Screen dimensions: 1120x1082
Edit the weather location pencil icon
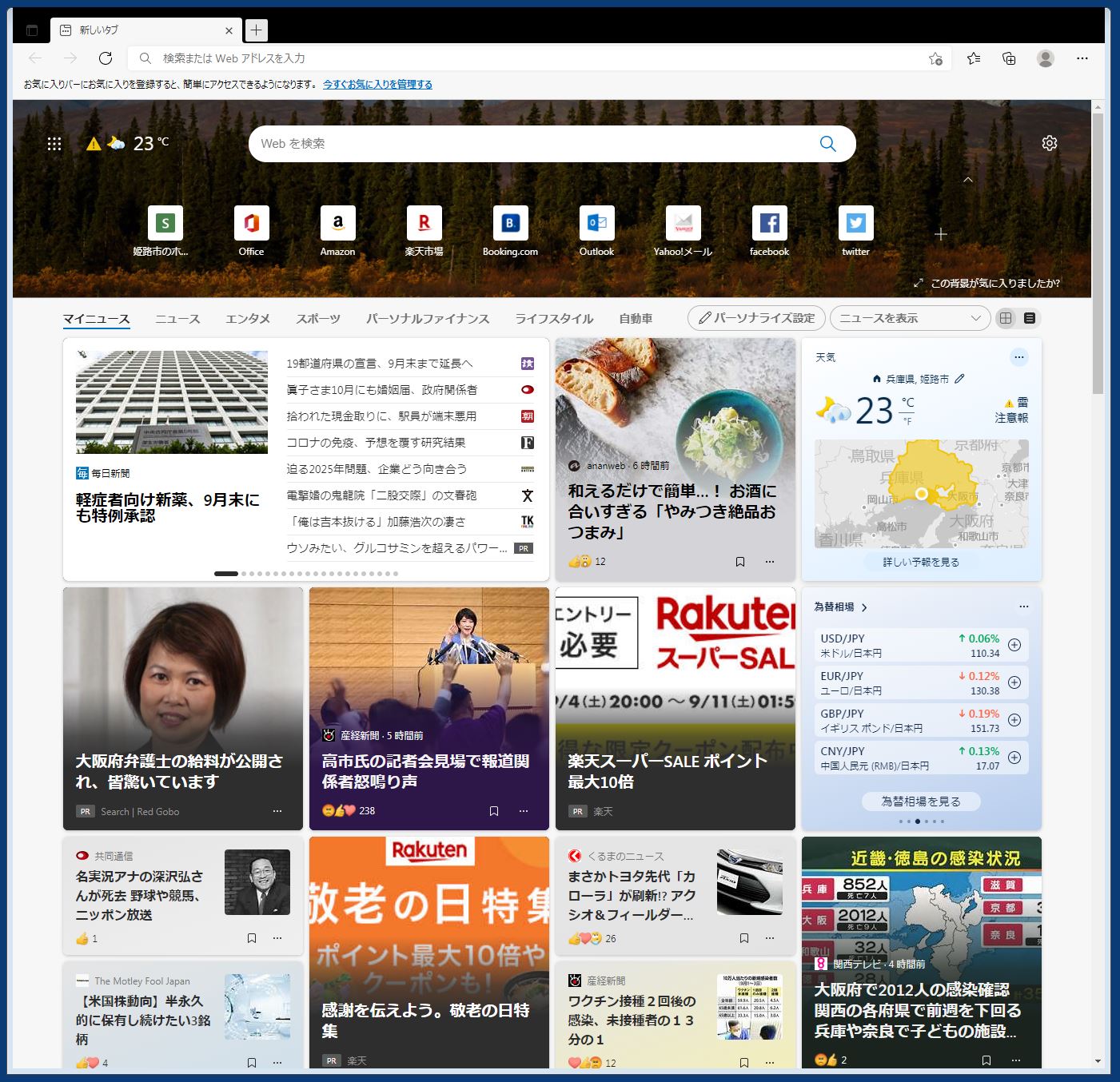pos(960,379)
